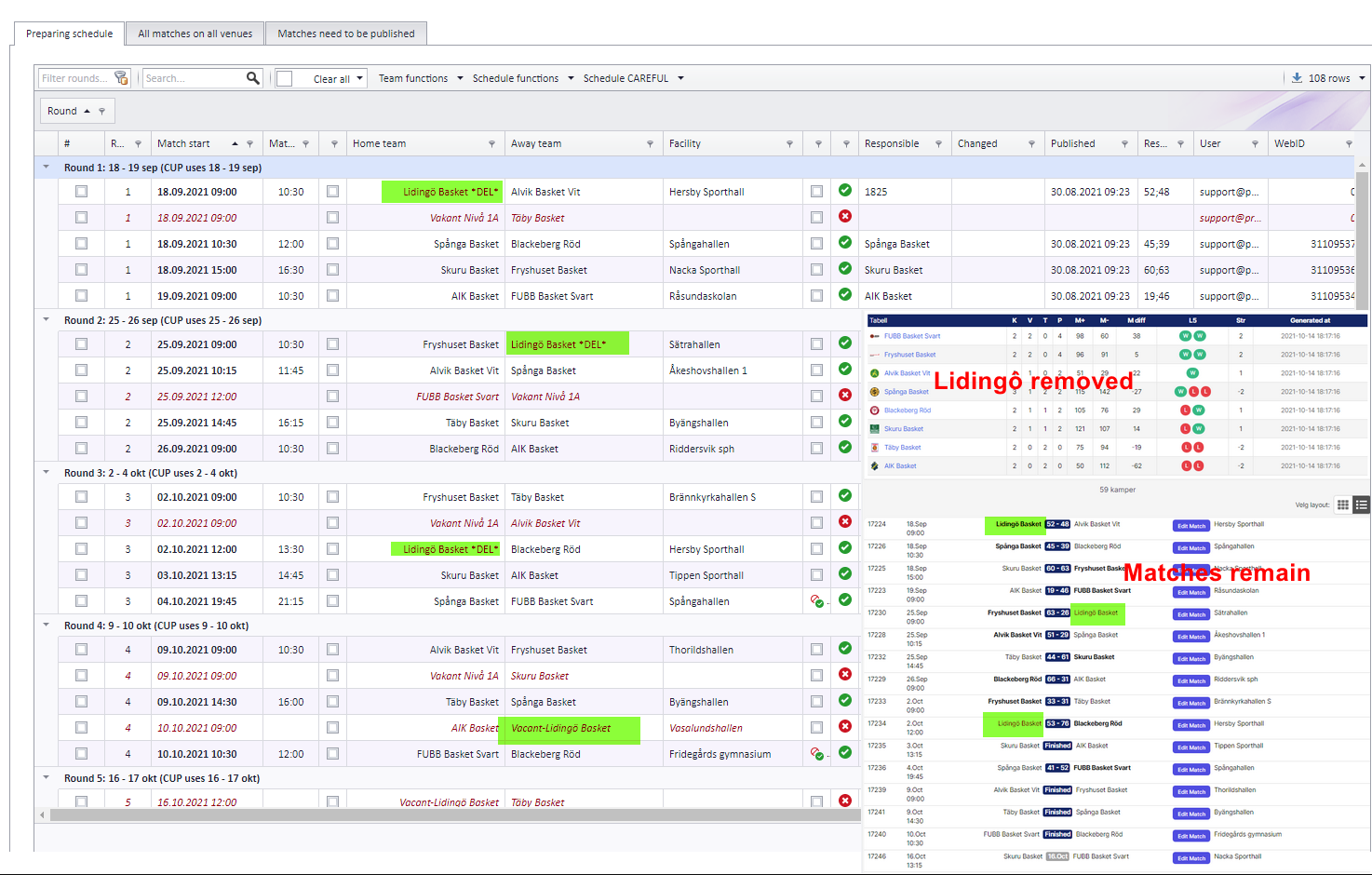Open the Skuru Basket link in the standings table

(904, 429)
